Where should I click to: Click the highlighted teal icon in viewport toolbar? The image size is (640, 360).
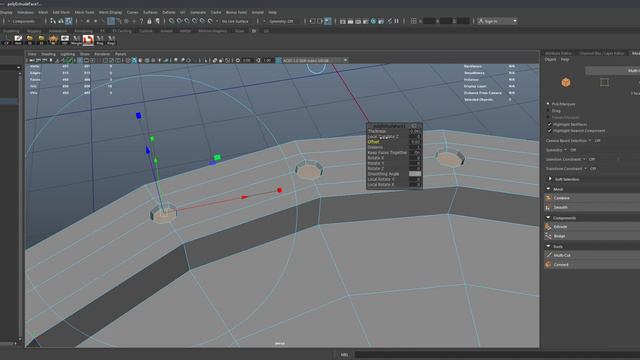(134, 60)
